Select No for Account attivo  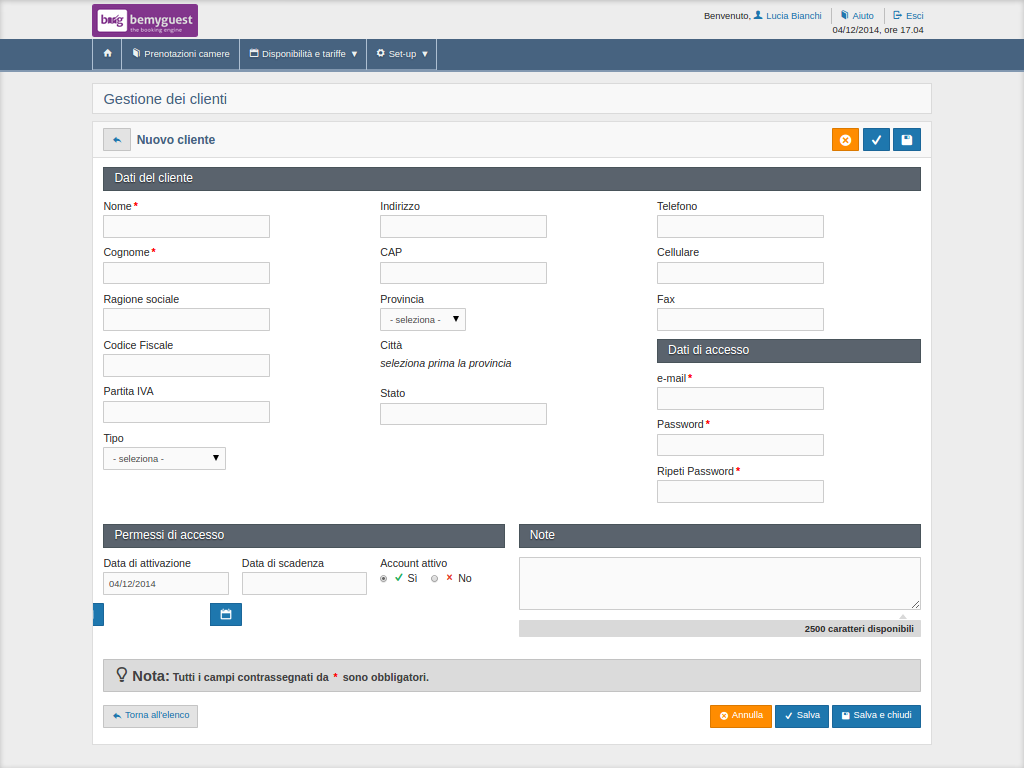tap(434, 579)
